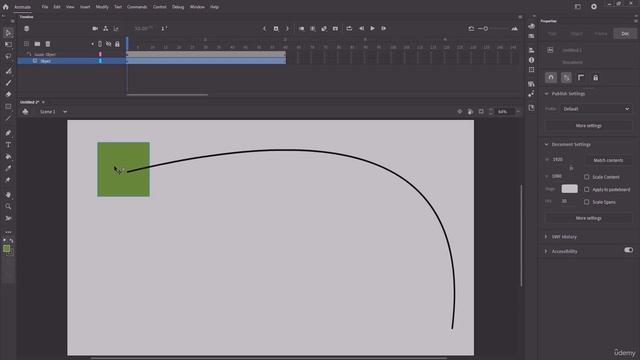Go to previous keyframe arrow
Screen dimensions: 640x360
pos(264,29)
